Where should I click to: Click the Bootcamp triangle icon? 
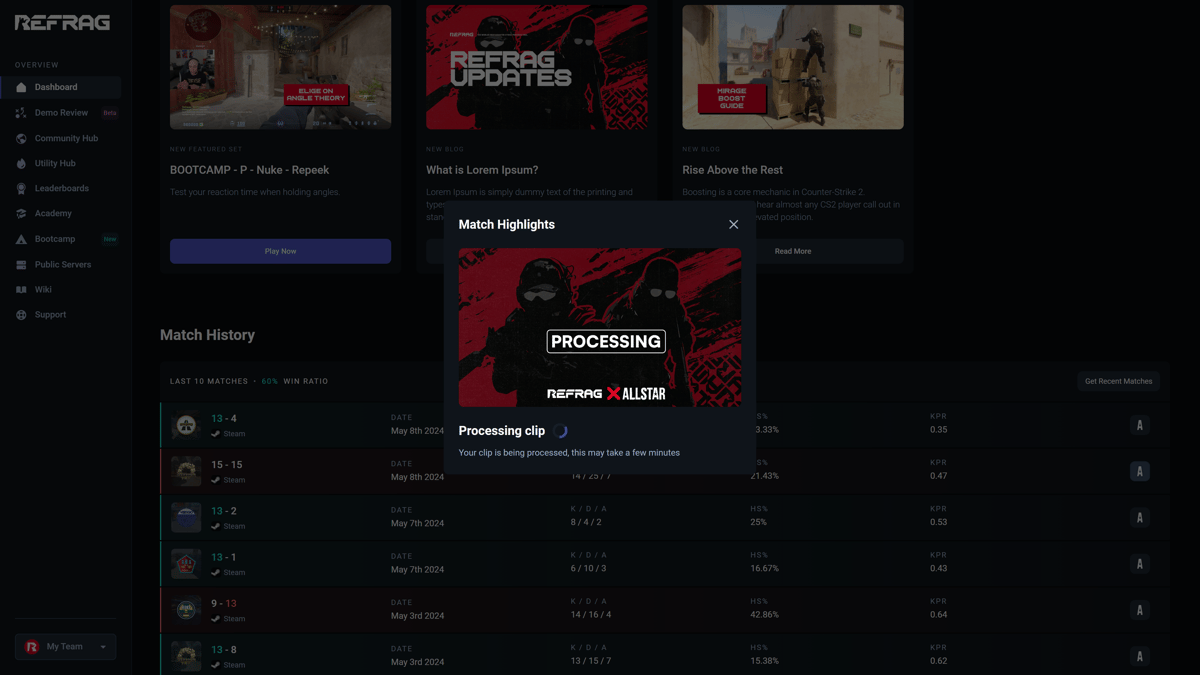(x=21, y=239)
